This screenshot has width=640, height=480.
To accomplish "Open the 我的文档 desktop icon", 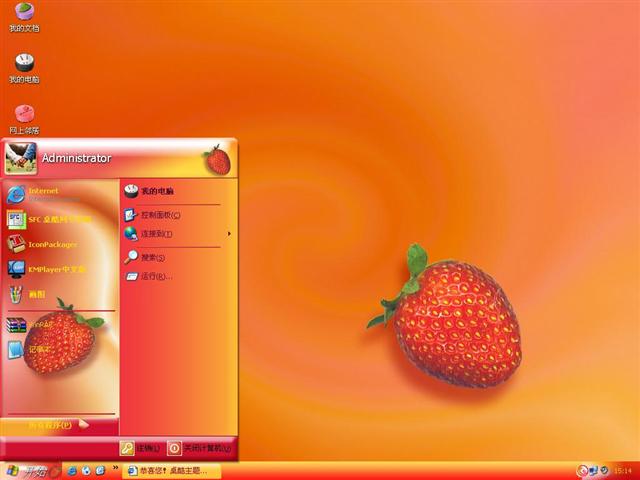I will [24, 17].
